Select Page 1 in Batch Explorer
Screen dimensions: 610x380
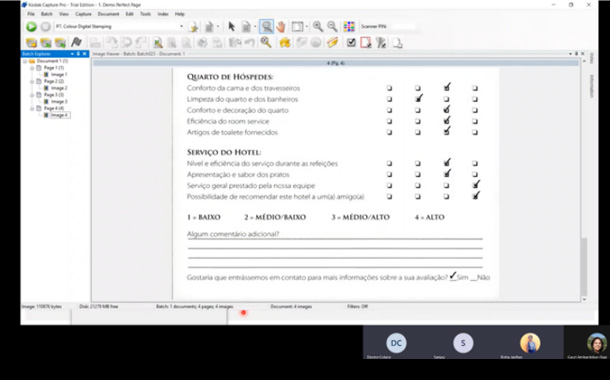[54, 68]
